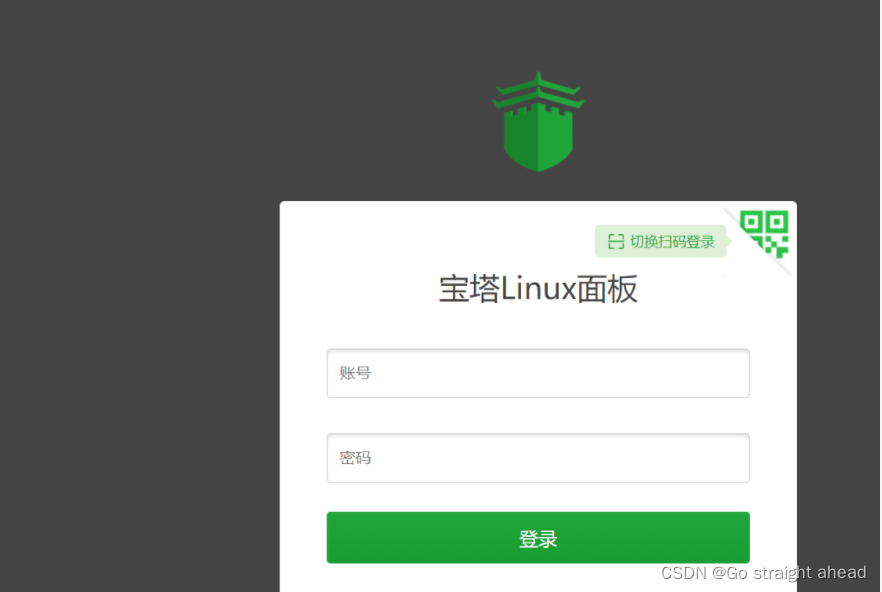The image size is (882, 592).
Task: Click the 登录 text on green button
Action: click(538, 539)
